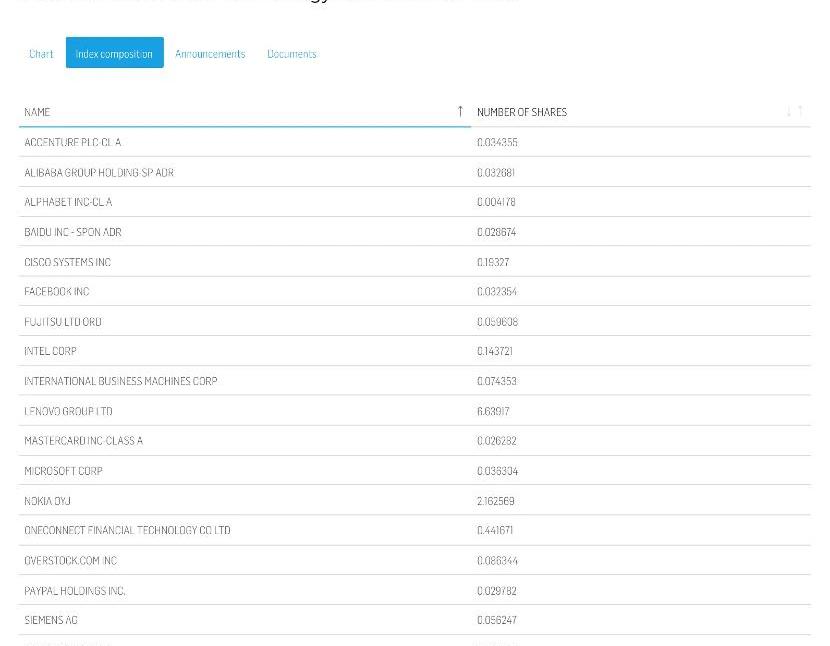Click the ascending sort arrow in NAME header
The height and width of the screenshot is (646, 830).
460,111
